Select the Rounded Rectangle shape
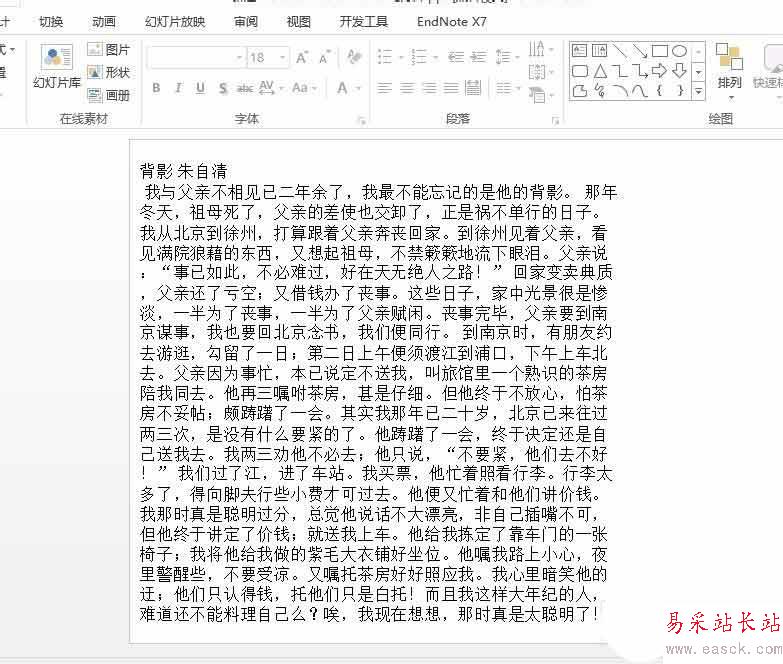Screen dimensions: 783x664 (579, 71)
